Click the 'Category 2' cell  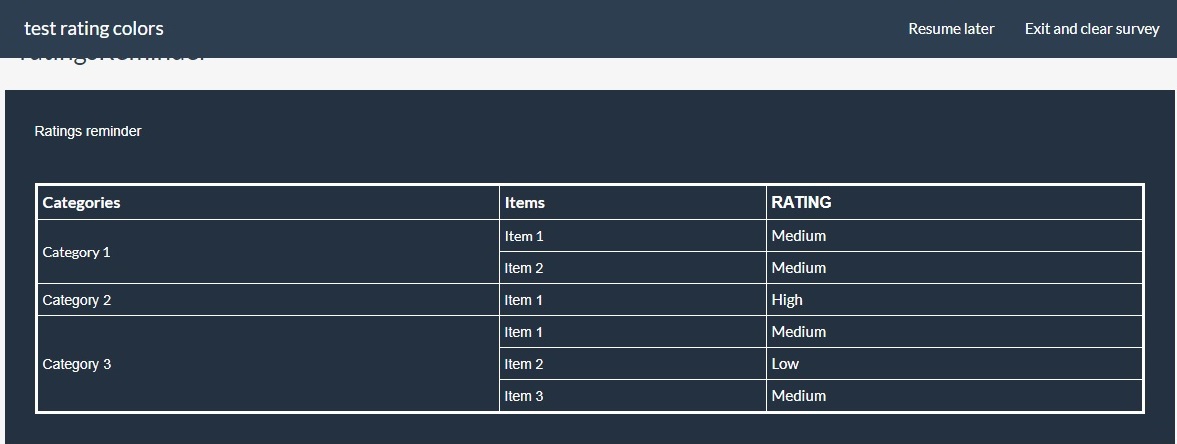coord(76,300)
